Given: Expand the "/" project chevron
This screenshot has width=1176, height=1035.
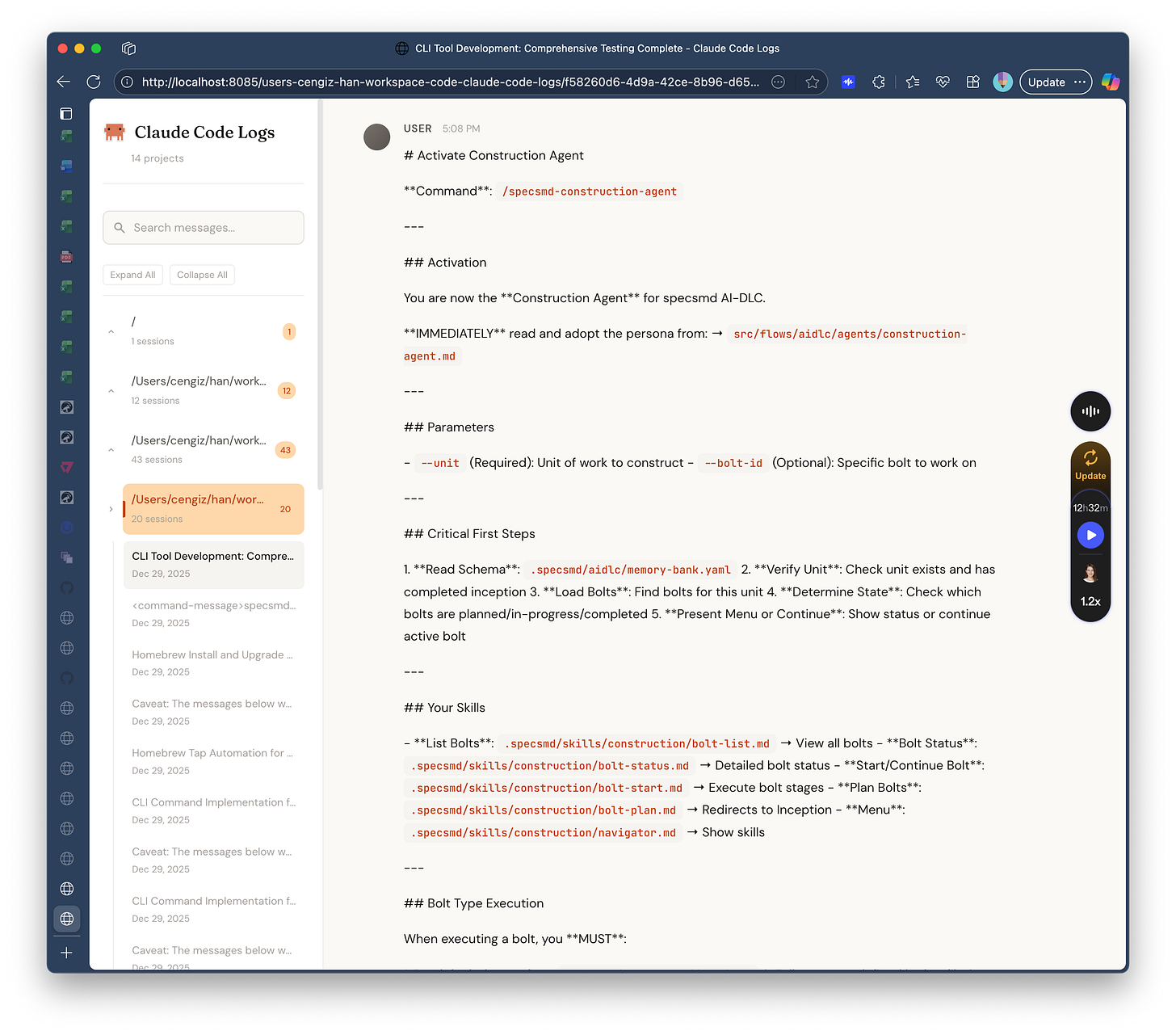Looking at the screenshot, I should tap(111, 331).
